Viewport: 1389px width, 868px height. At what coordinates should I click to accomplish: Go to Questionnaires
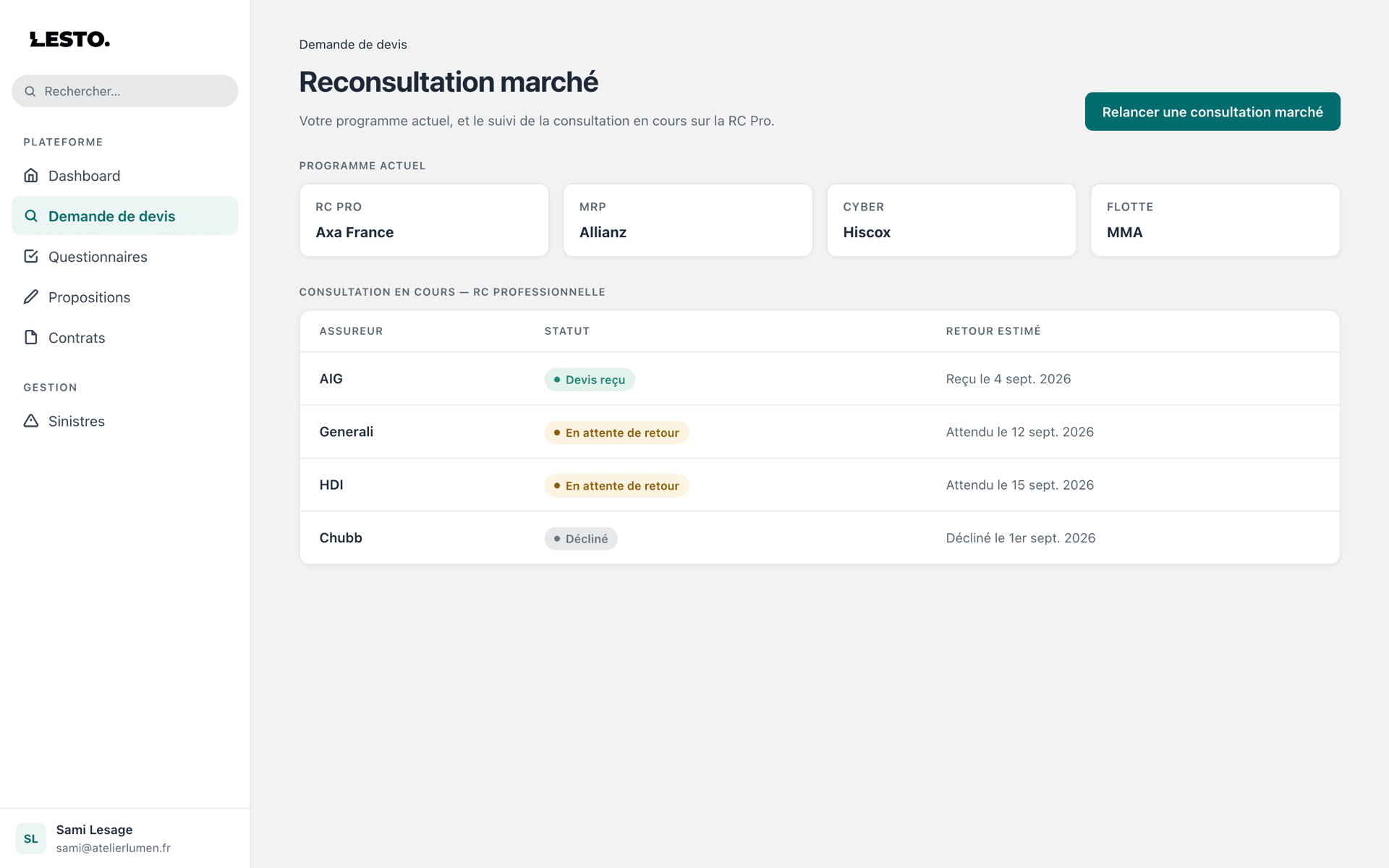pos(124,256)
